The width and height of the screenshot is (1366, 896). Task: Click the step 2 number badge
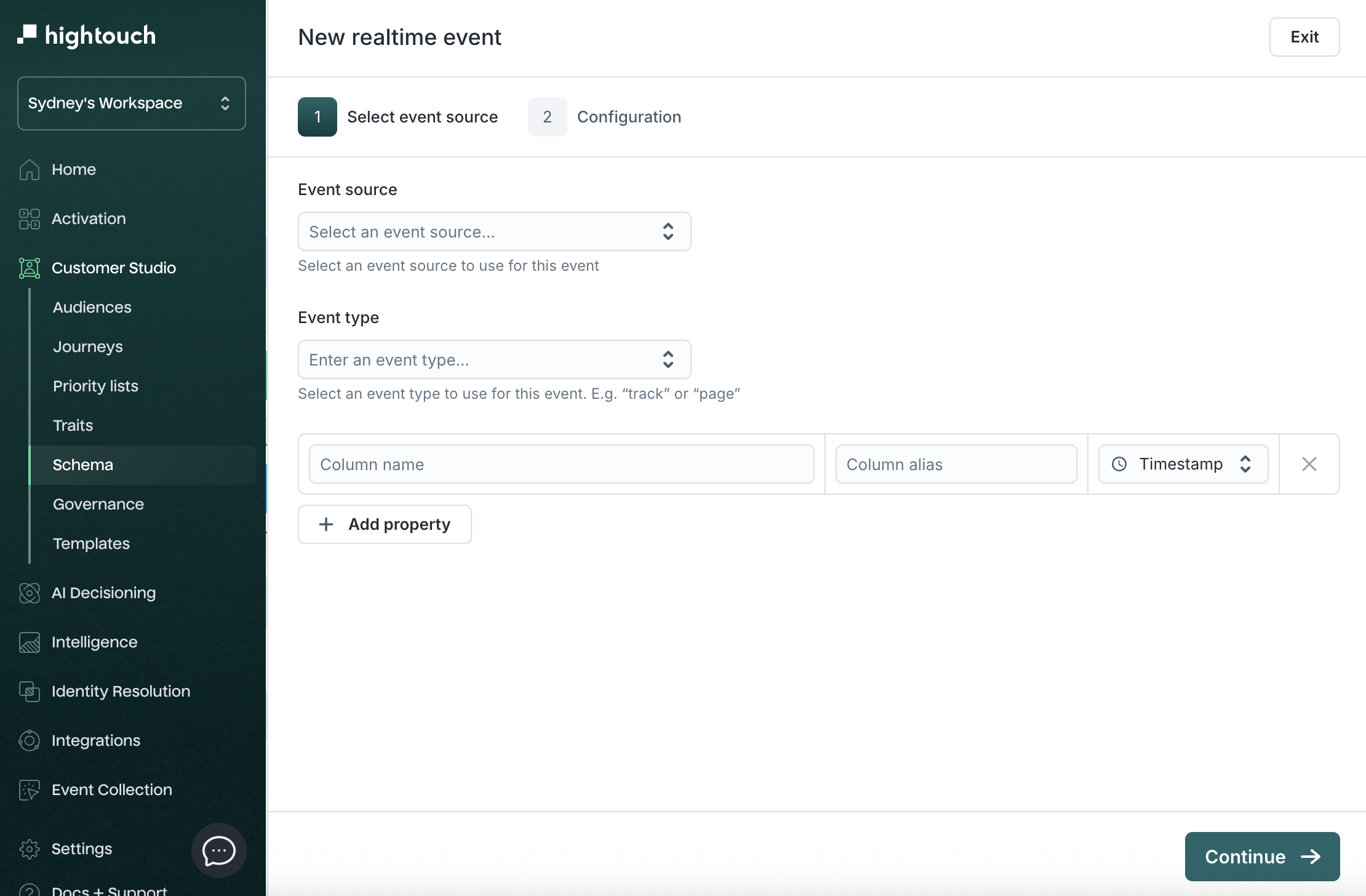548,117
